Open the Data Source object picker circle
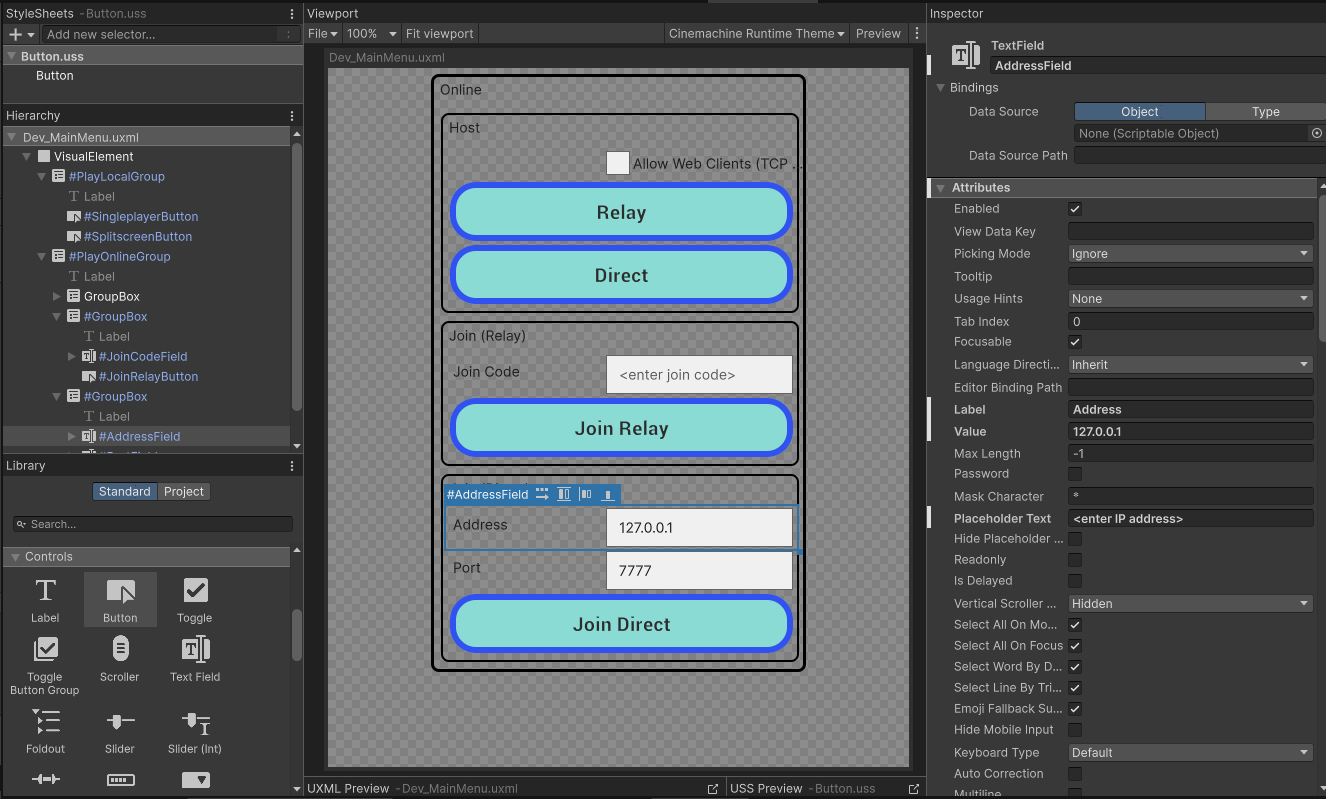The width and height of the screenshot is (1326, 799). [x=1316, y=133]
